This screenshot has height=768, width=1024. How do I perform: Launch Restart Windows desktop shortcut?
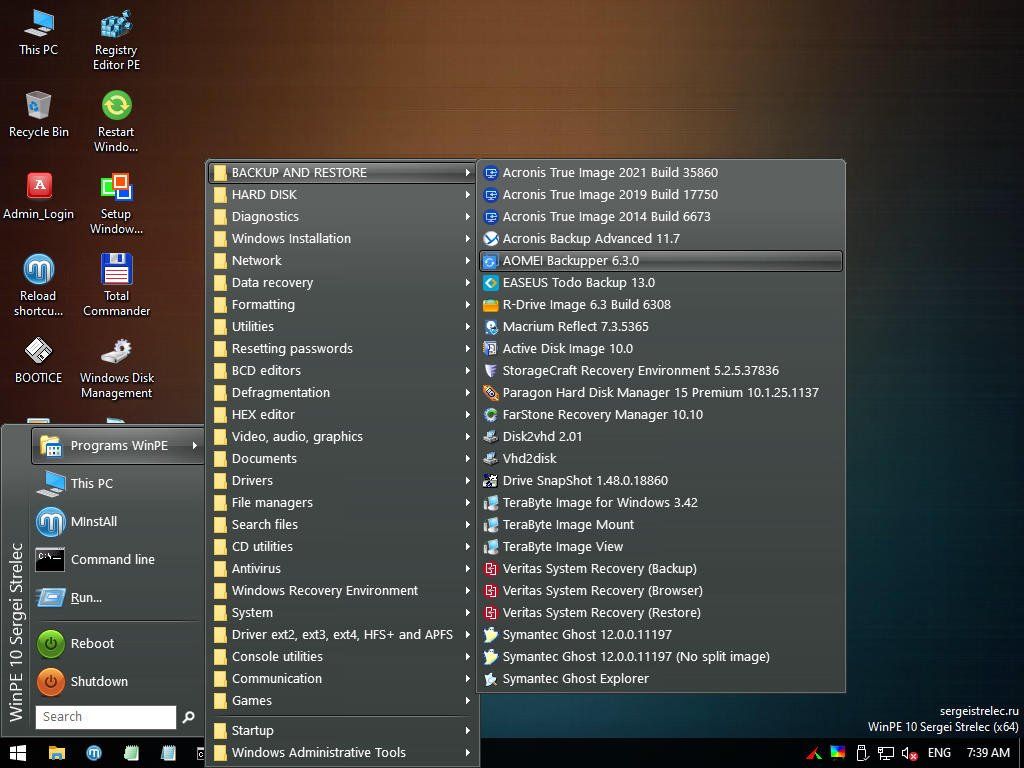click(116, 122)
